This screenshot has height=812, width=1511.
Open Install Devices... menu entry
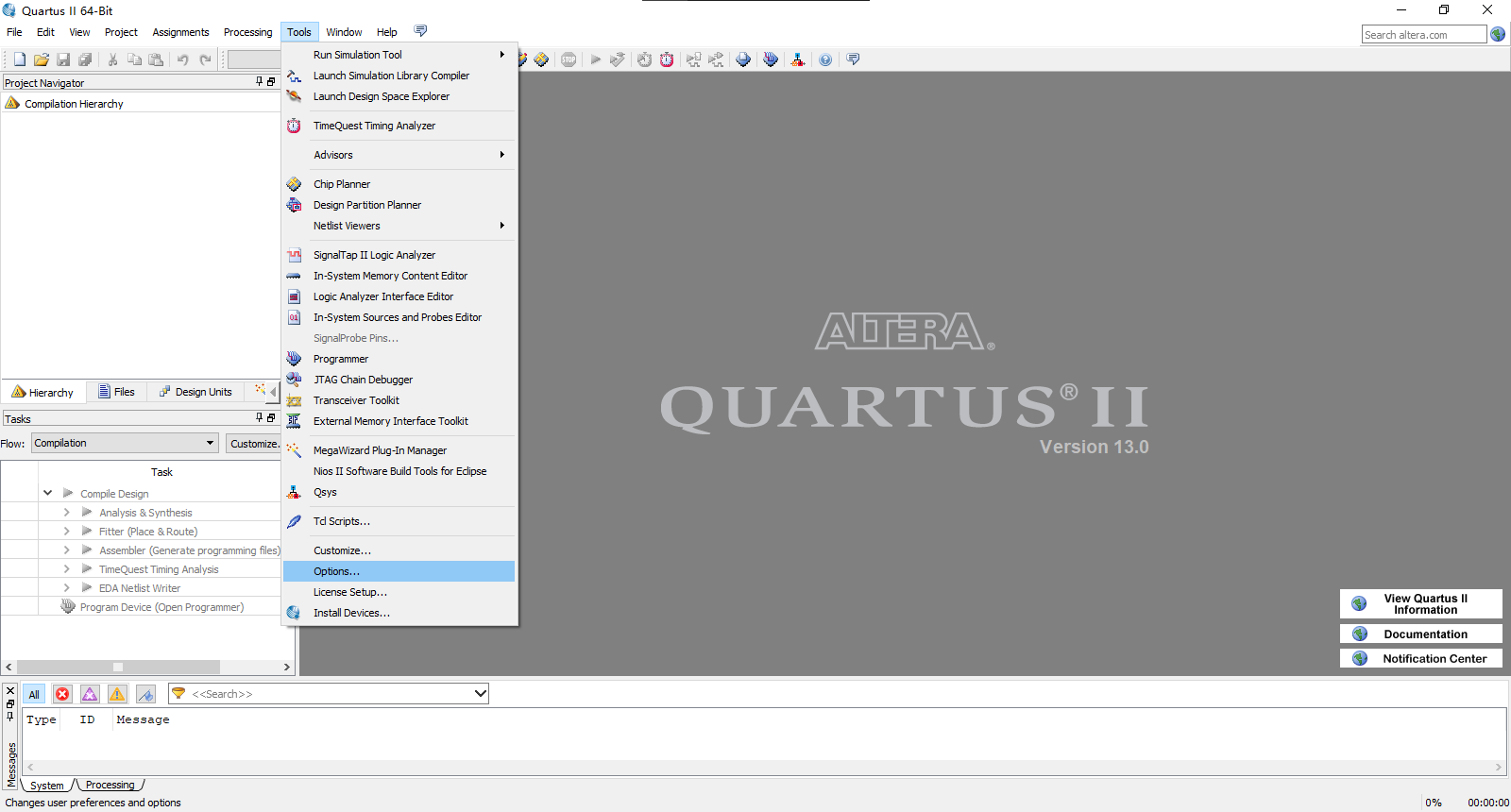click(399, 613)
